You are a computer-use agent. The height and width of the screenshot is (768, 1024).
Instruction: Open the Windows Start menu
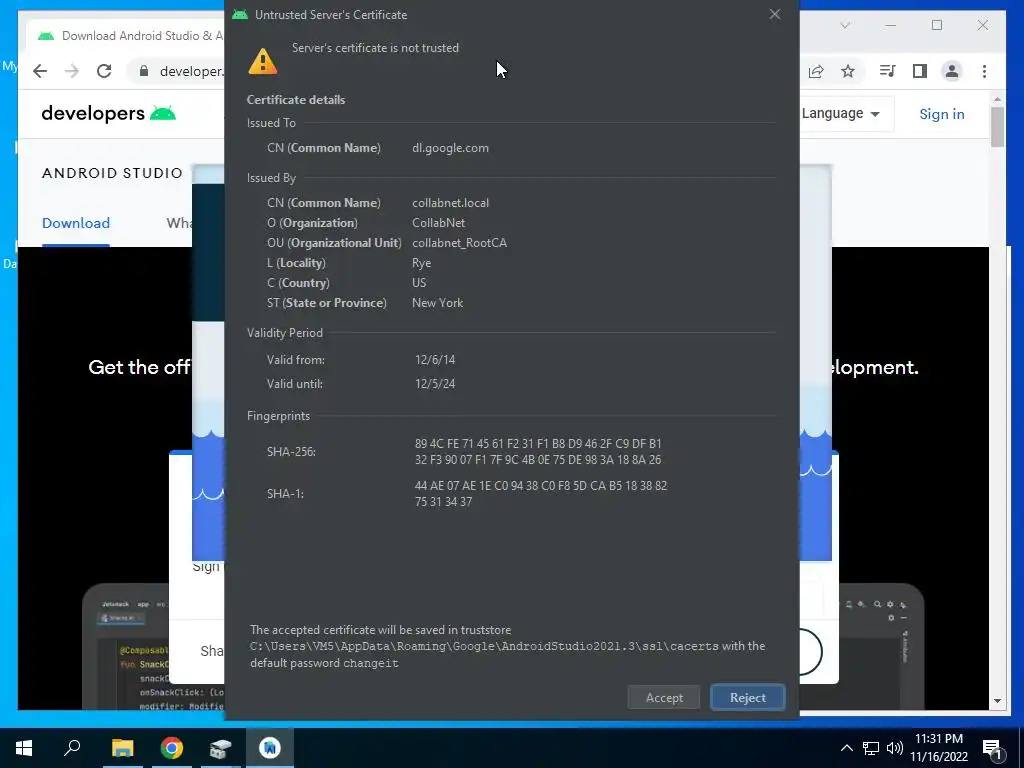(x=24, y=748)
